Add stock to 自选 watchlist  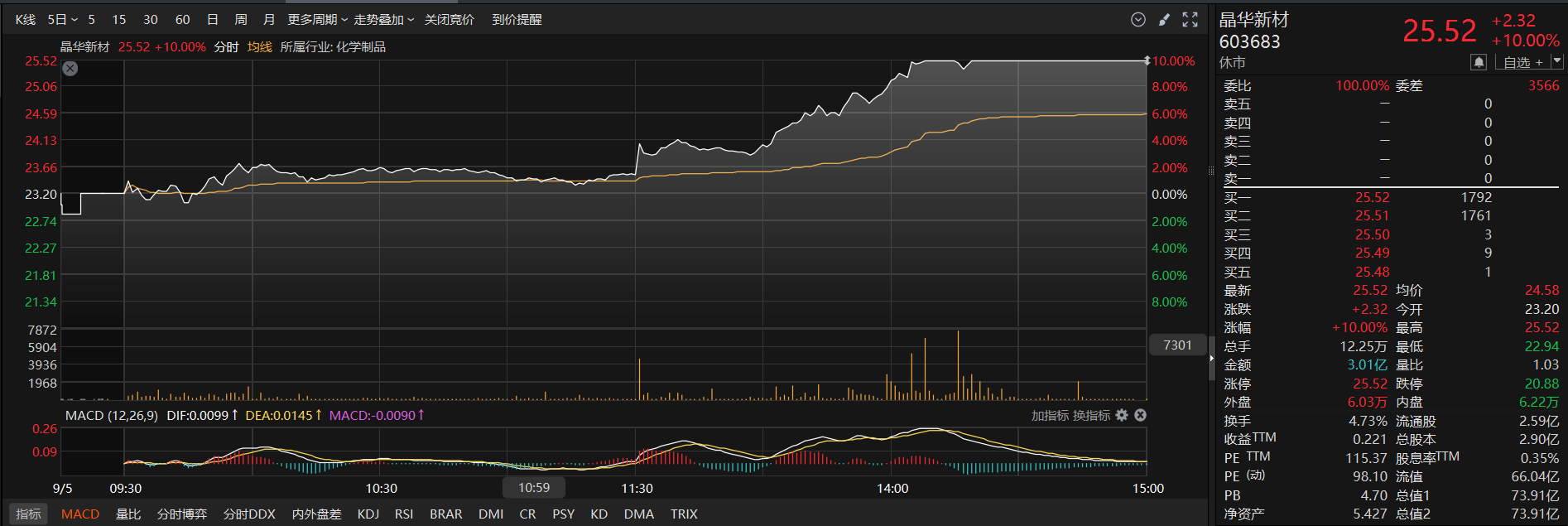point(1522,62)
